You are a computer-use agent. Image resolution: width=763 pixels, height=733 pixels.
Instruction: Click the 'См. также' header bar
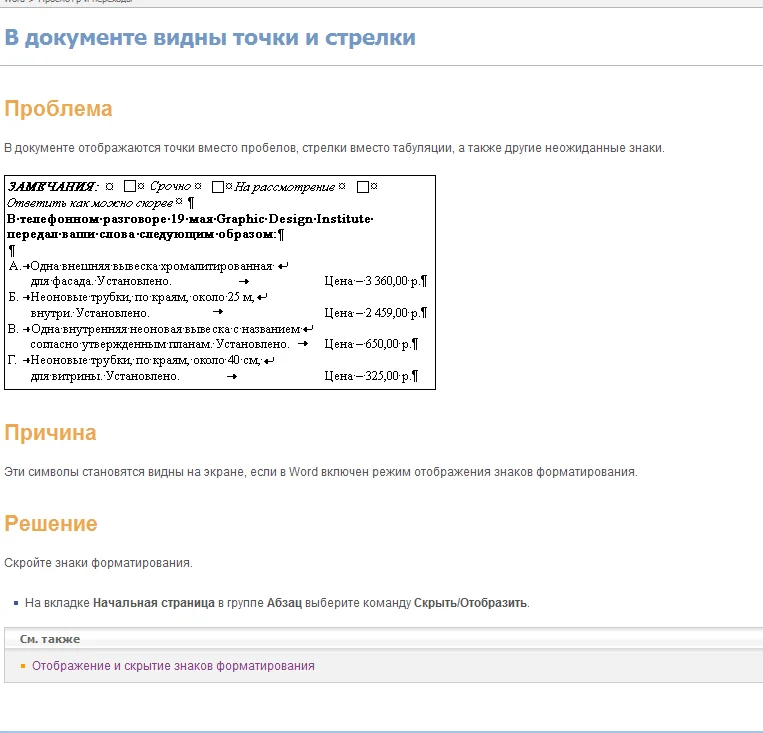click(383, 639)
